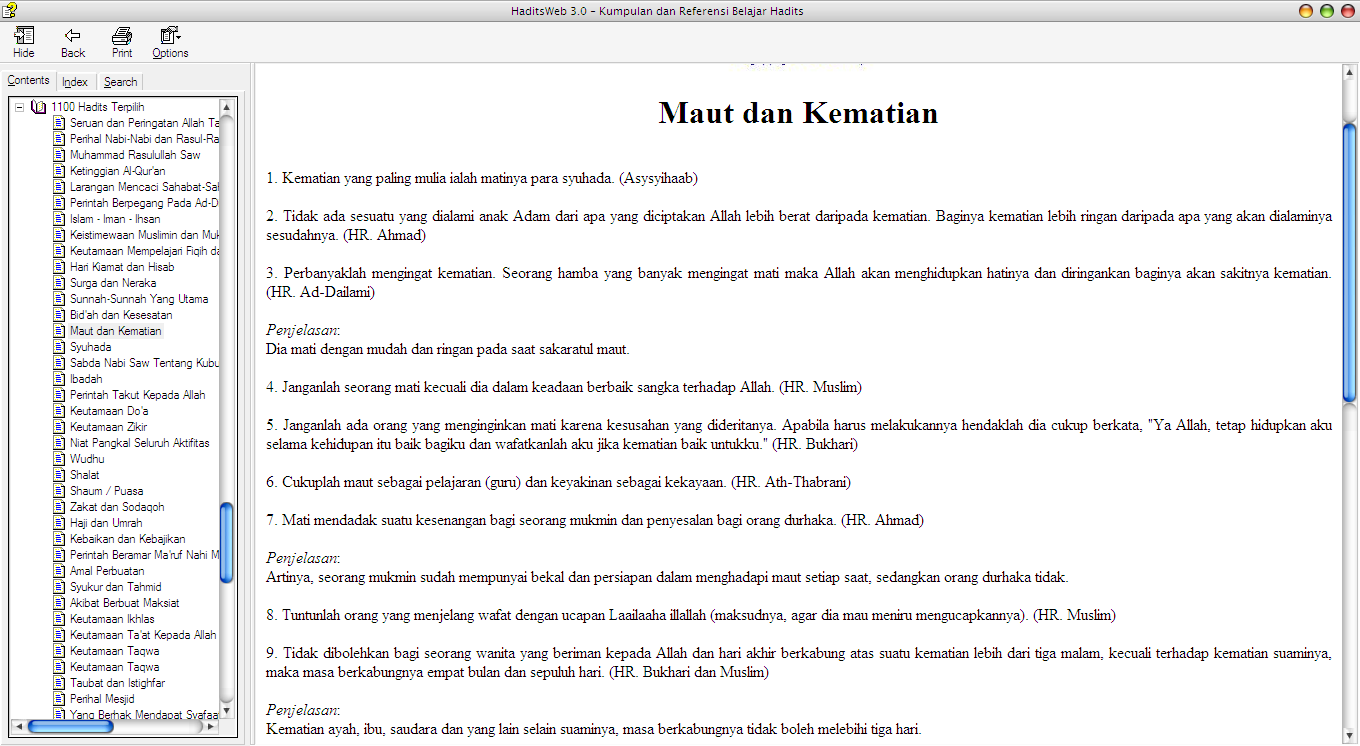Click the contents tree down scroll arrow
This screenshot has width=1360, height=746.
tap(226, 711)
